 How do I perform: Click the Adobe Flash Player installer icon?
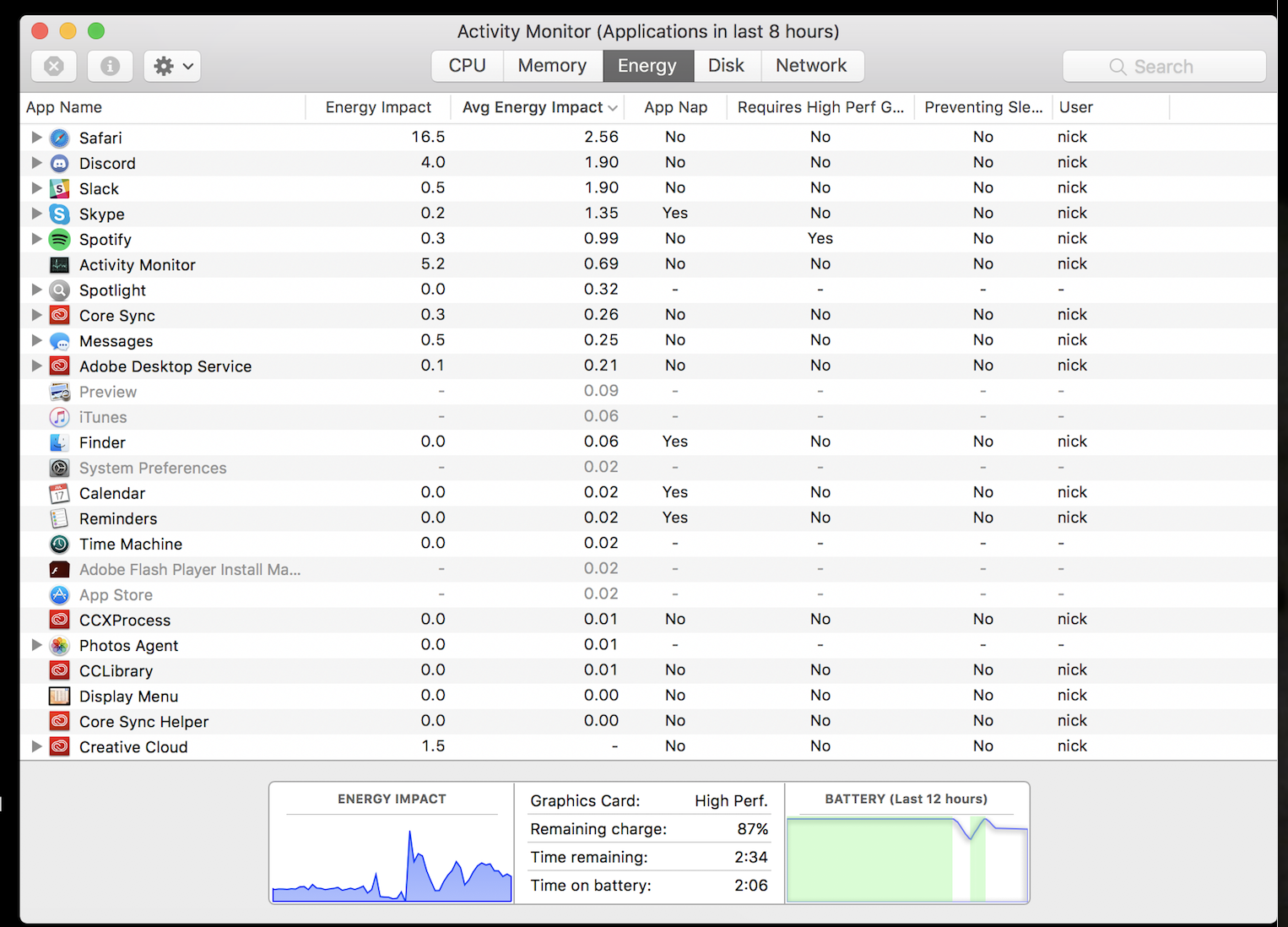coord(59,569)
